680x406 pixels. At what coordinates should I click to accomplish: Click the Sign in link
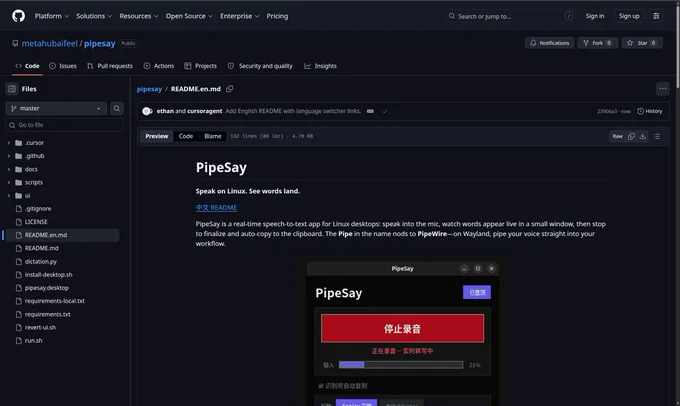[595, 16]
